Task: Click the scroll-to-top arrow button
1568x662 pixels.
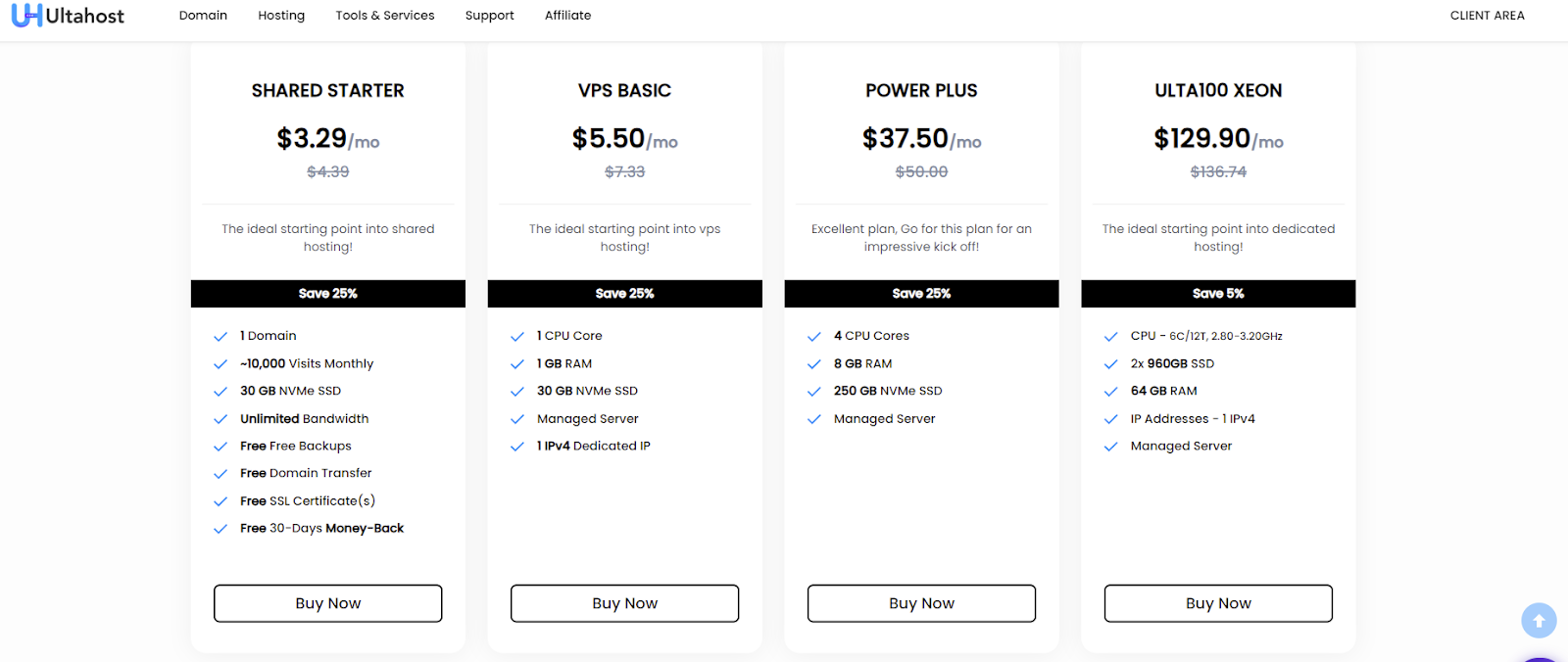Action: (x=1538, y=620)
